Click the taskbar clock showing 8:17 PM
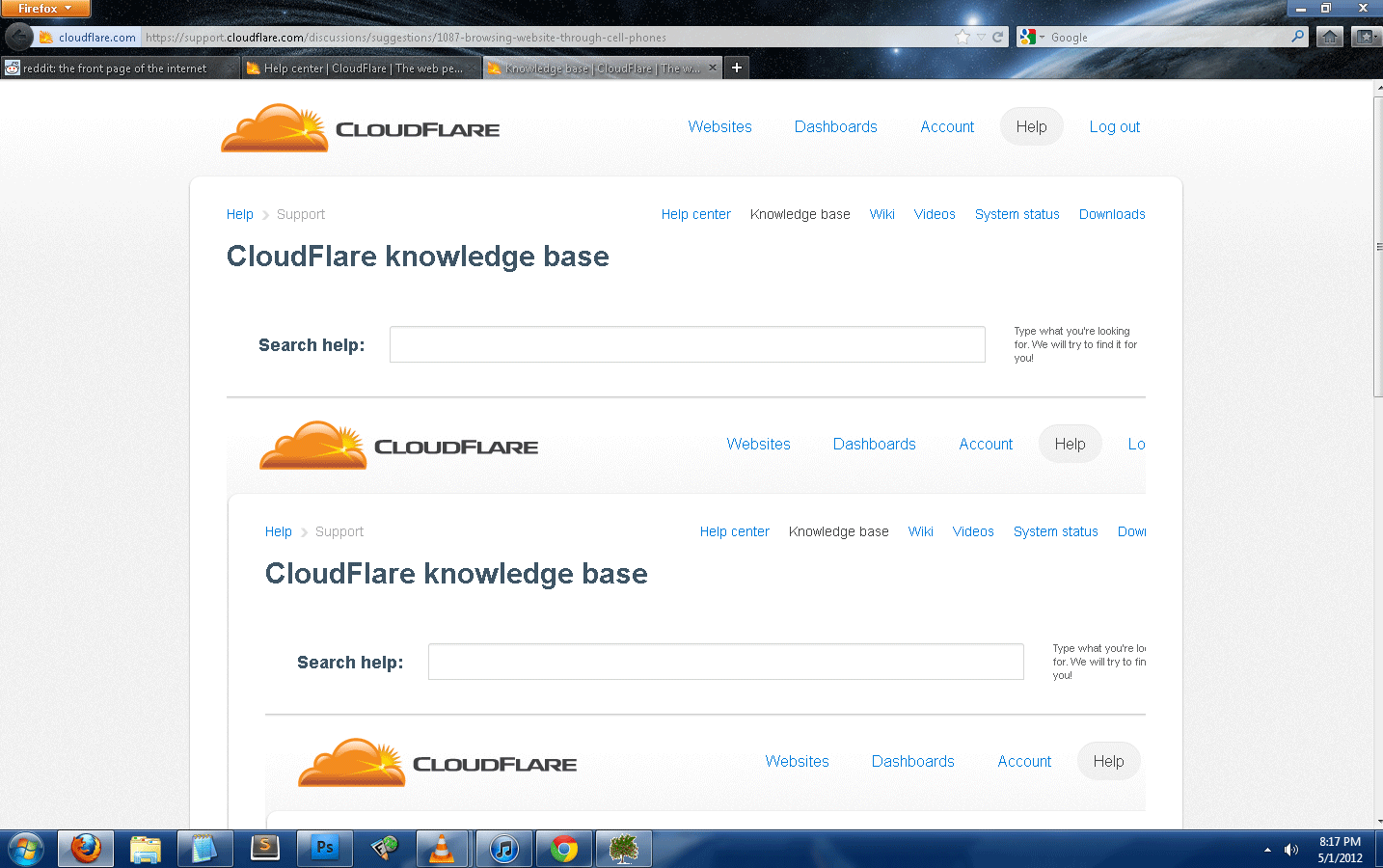This screenshot has width=1383, height=868. tap(1341, 850)
